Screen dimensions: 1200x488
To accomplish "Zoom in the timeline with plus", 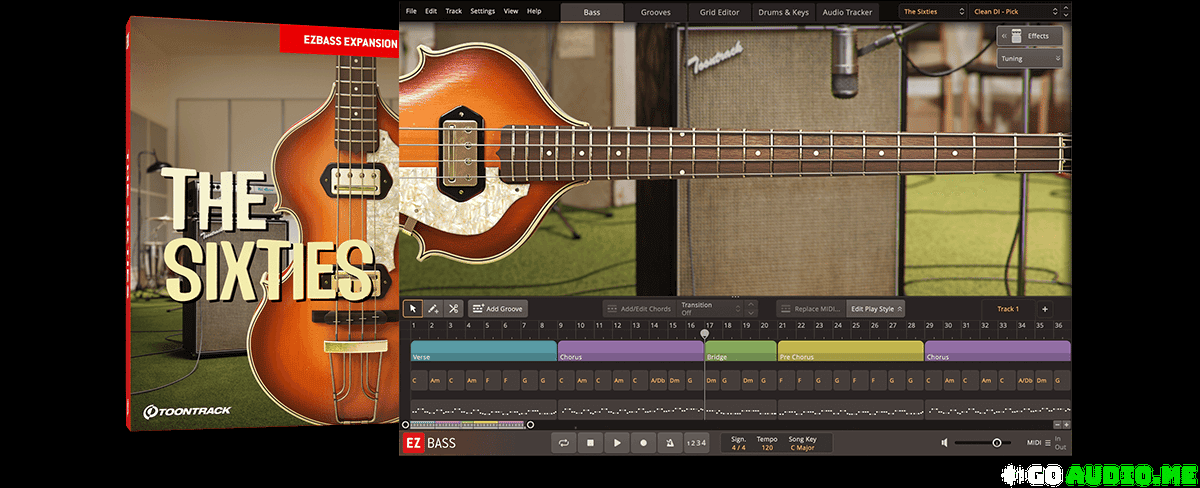I will [1066, 424].
